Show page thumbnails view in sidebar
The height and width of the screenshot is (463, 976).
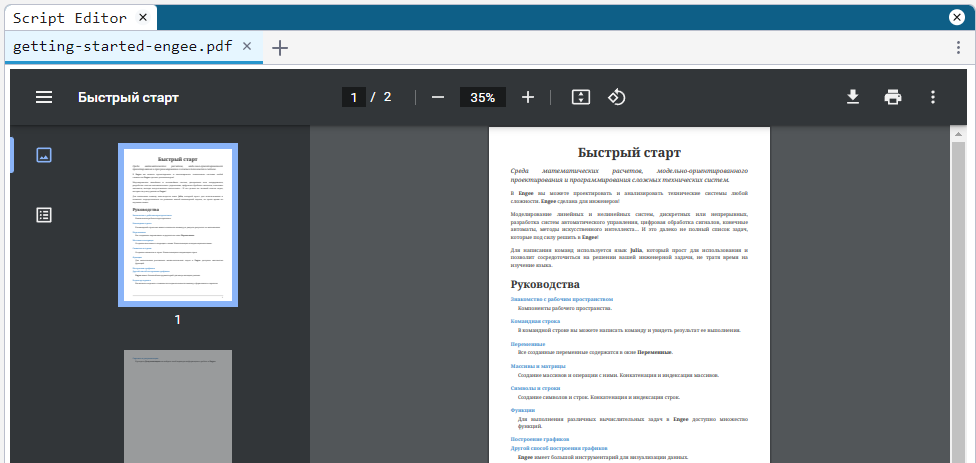point(44,155)
